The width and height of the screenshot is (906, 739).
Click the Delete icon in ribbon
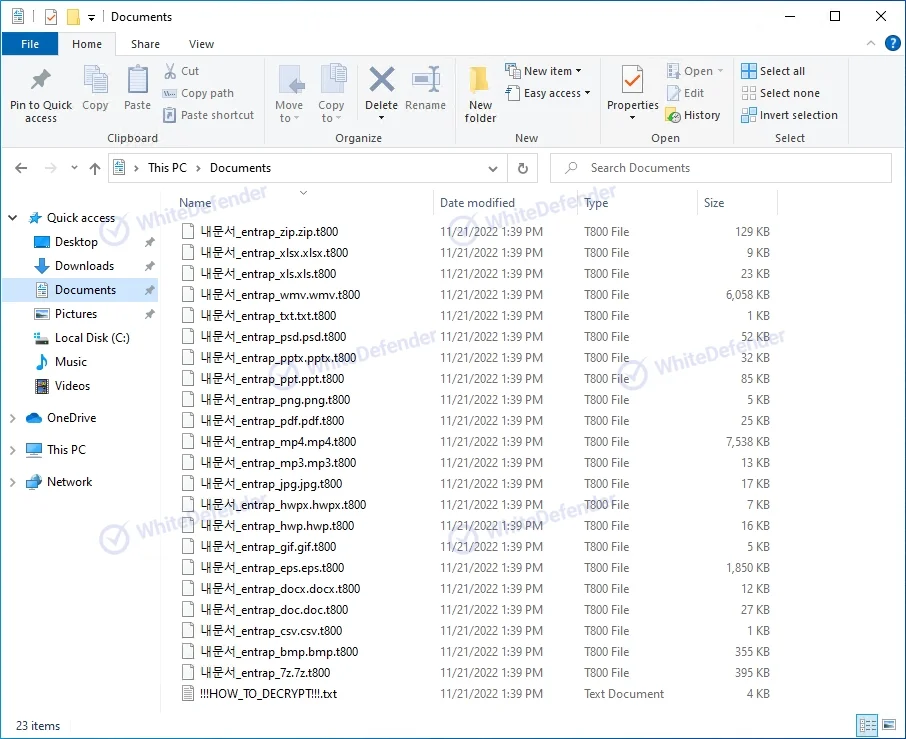(x=381, y=81)
